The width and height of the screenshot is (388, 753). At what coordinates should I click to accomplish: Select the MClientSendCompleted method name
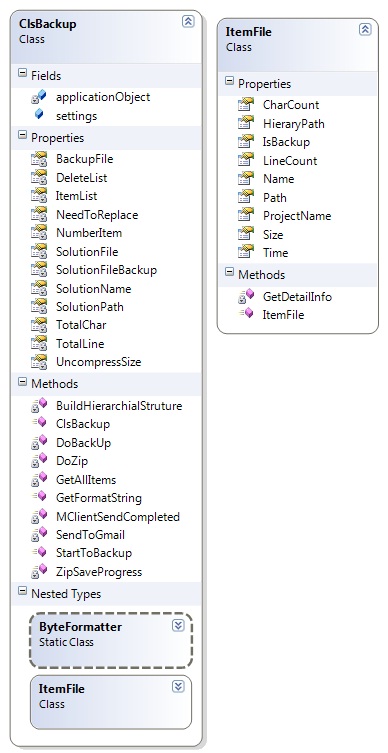pos(118,517)
